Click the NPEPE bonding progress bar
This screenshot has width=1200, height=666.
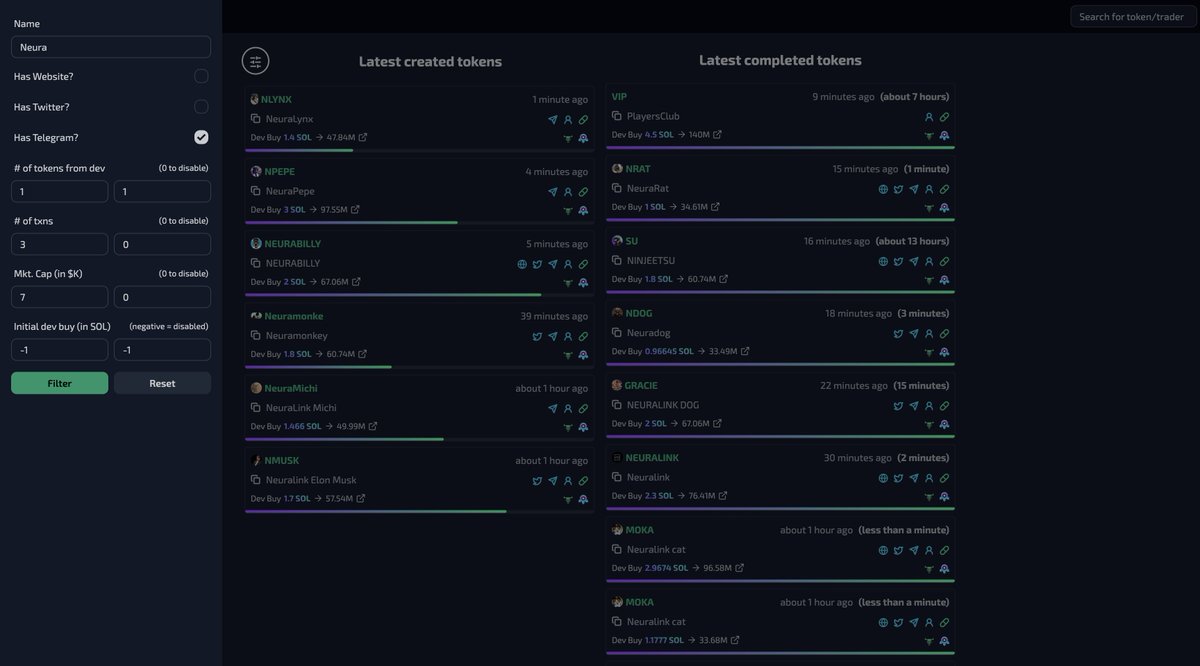click(420, 222)
